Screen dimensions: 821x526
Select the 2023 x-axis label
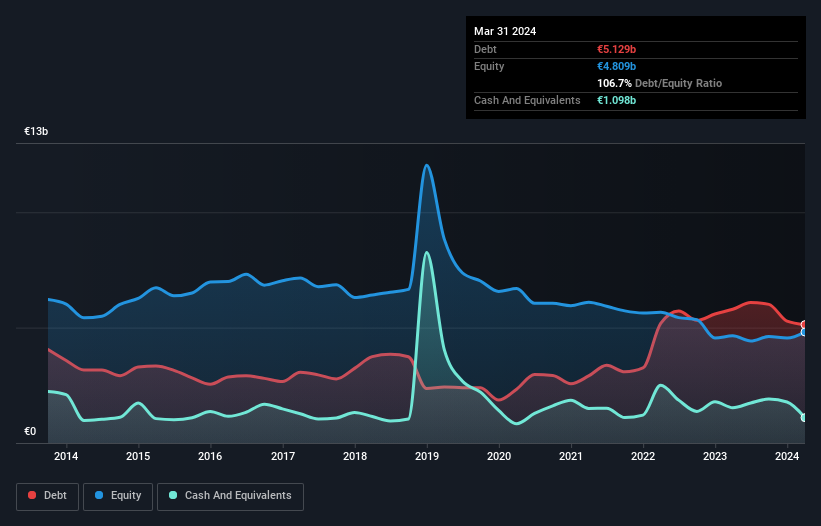(715, 456)
